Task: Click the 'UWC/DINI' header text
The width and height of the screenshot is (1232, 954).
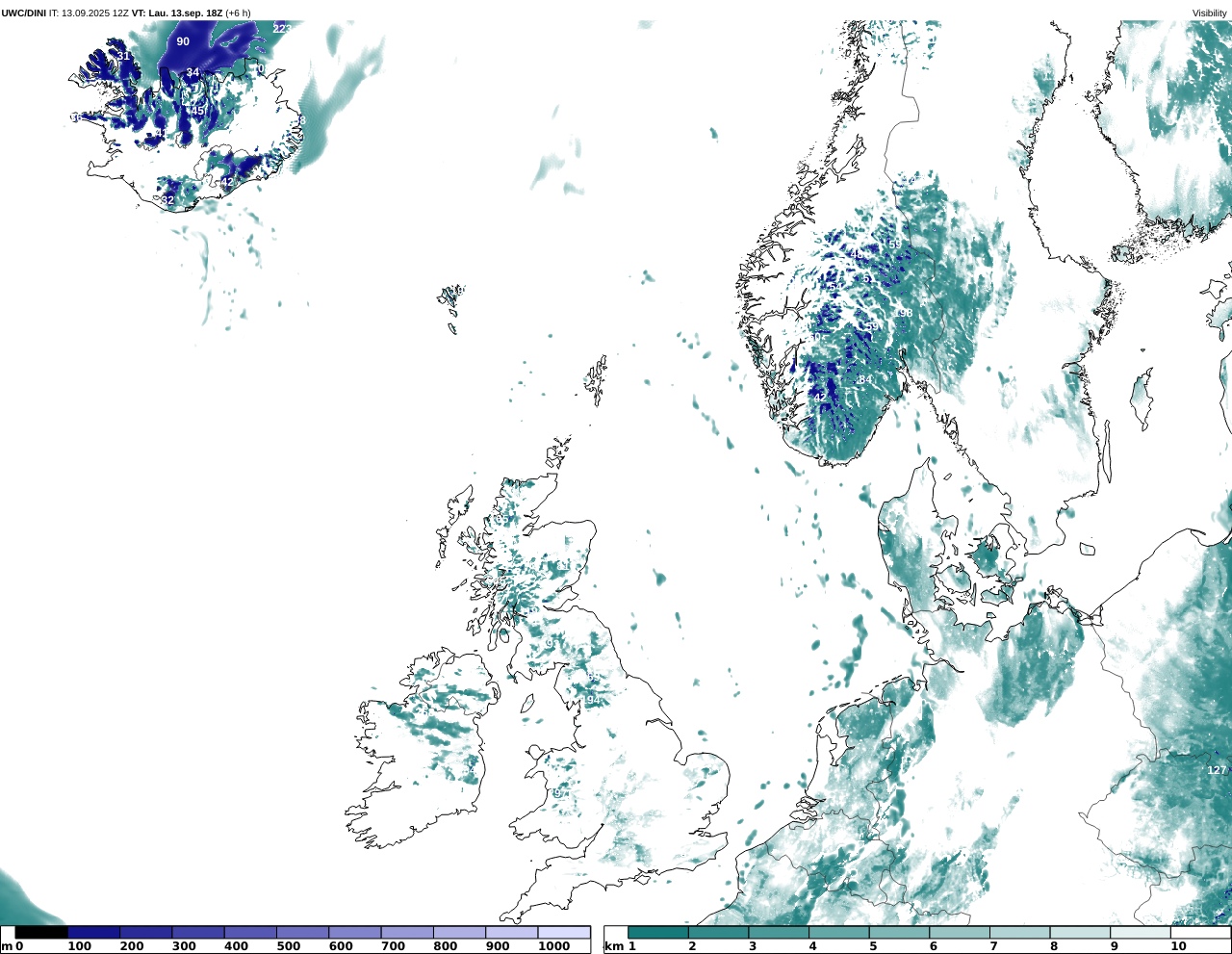Action: click(23, 13)
